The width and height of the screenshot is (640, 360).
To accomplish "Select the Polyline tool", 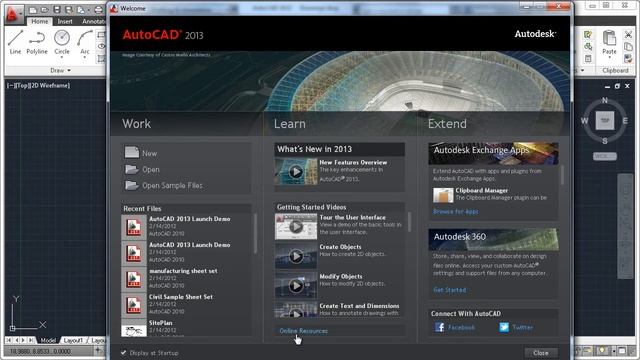I will coord(37,42).
